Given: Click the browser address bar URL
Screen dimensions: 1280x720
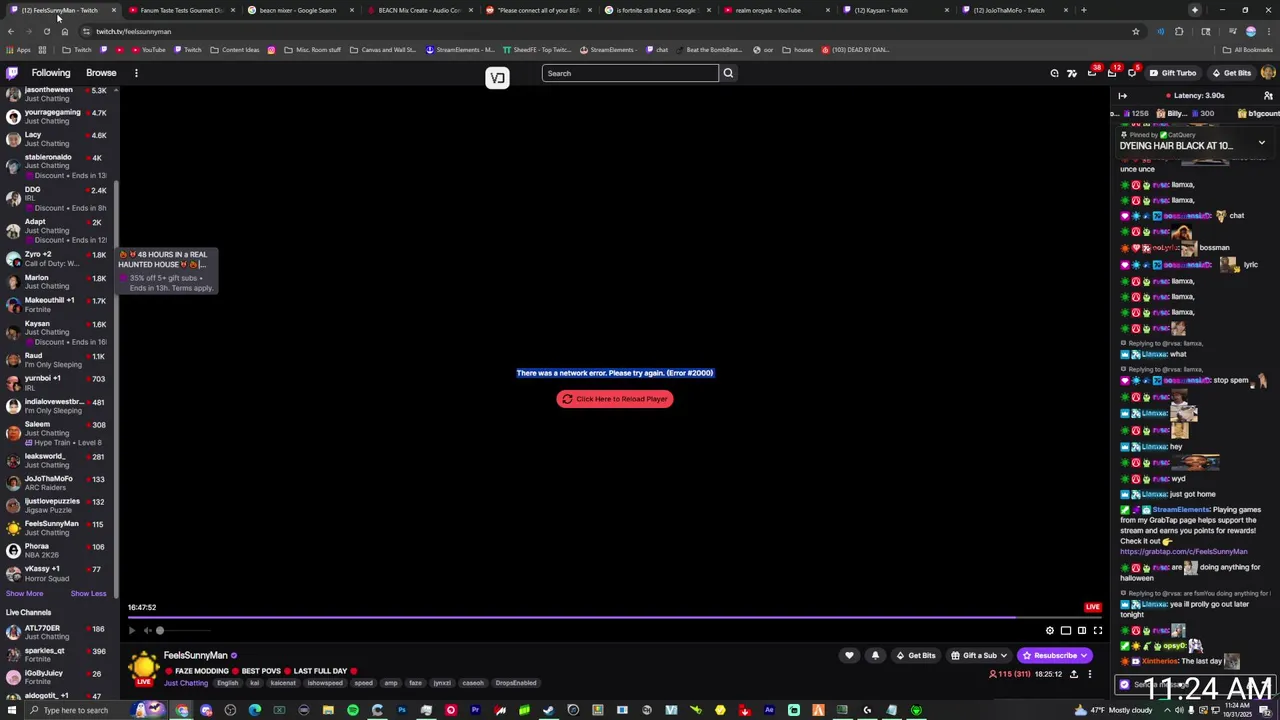Looking at the screenshot, I should [134, 31].
